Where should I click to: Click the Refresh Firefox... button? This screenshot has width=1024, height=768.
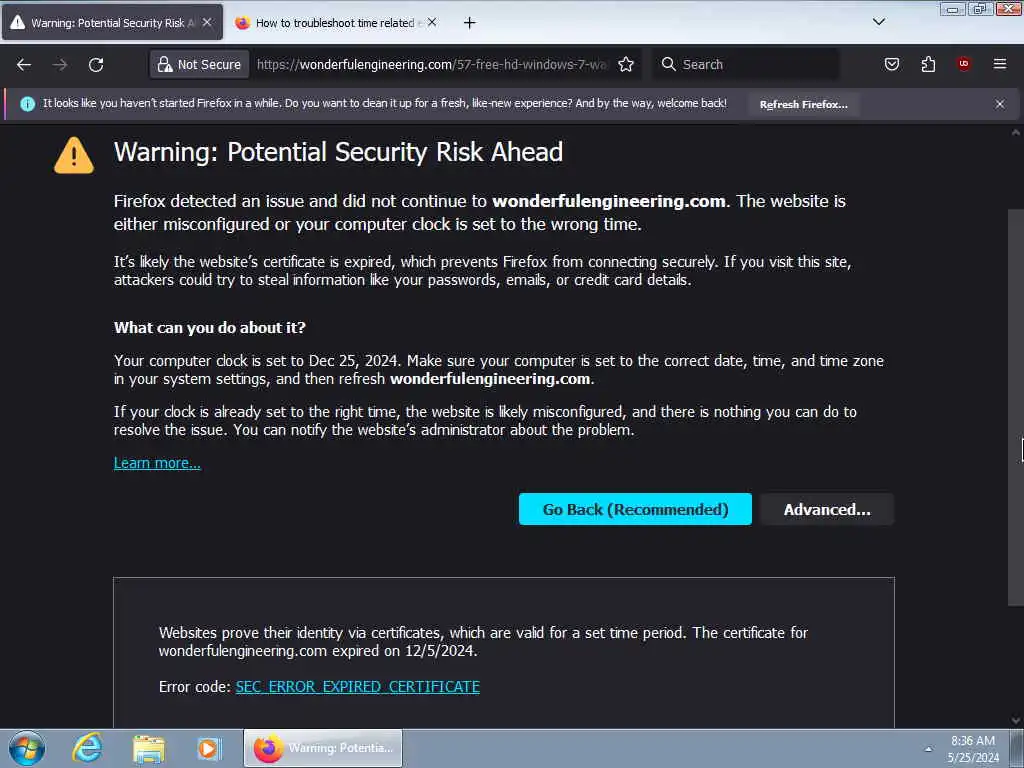[803, 104]
